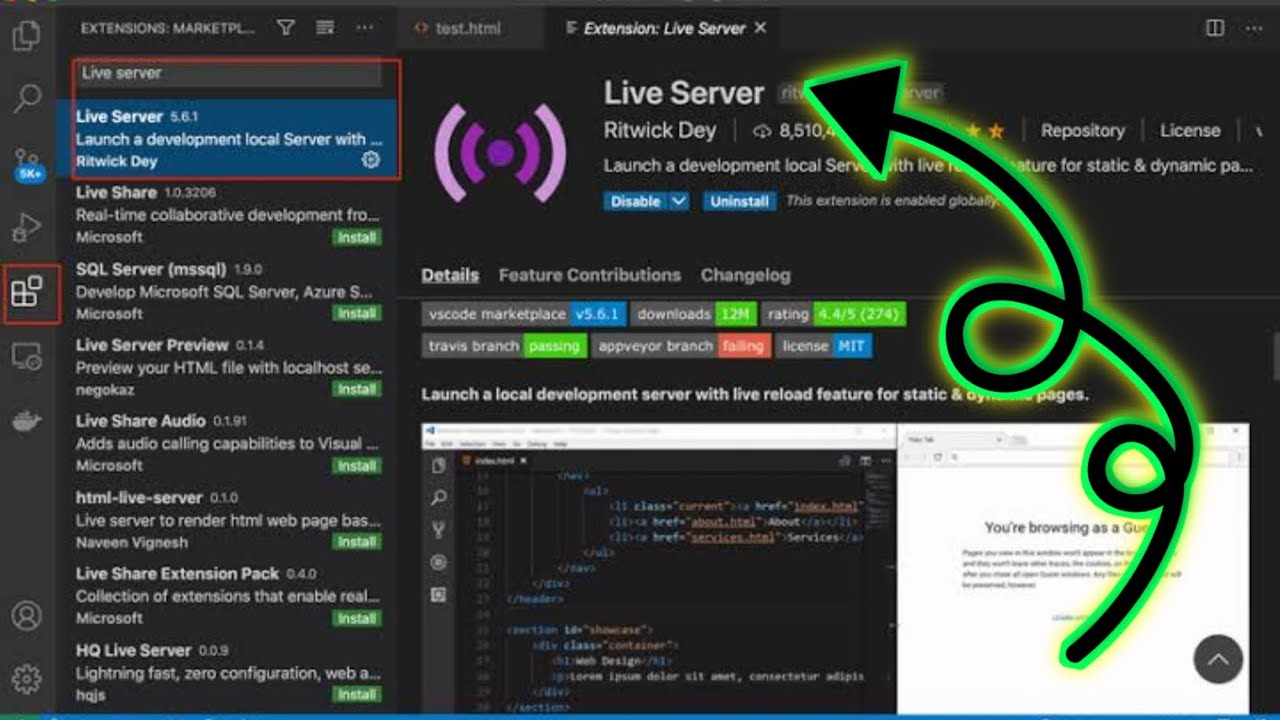This screenshot has height=720, width=1280.
Task: Click the license MIT badge
Action: (x=824, y=346)
